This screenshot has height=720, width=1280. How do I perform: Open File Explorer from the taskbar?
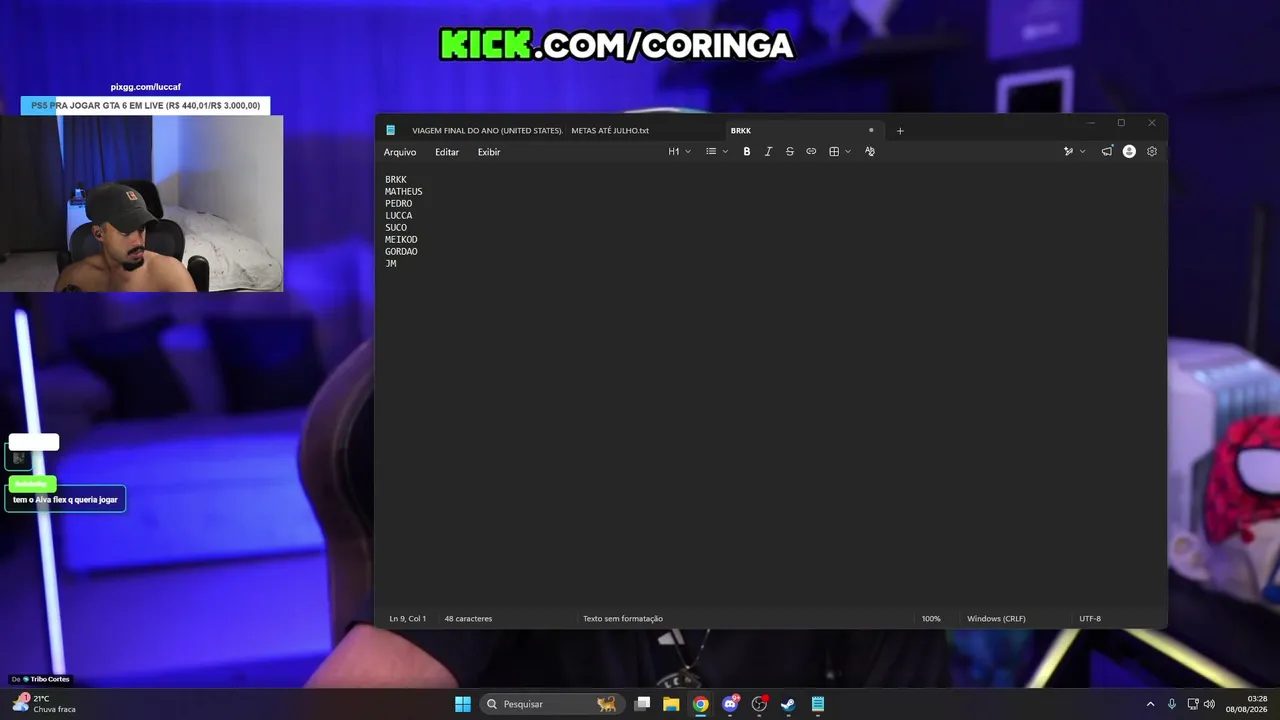click(671, 704)
